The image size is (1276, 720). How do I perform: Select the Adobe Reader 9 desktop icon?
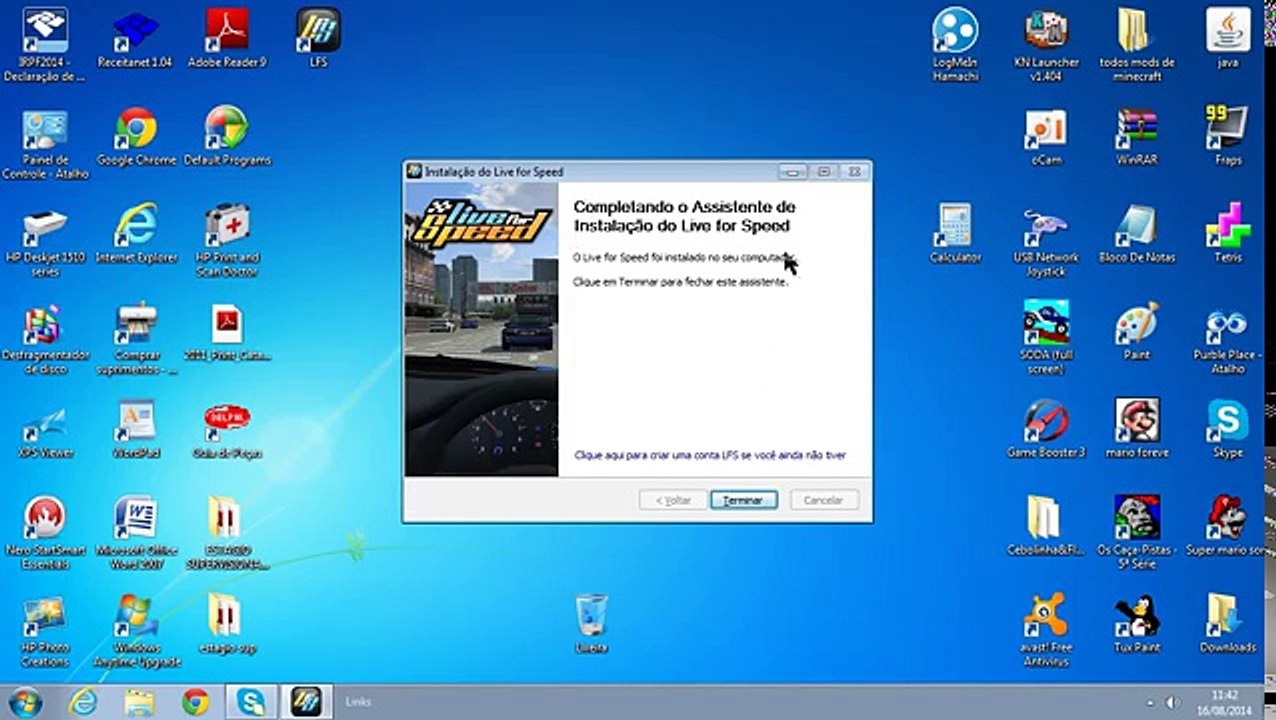coord(227,38)
